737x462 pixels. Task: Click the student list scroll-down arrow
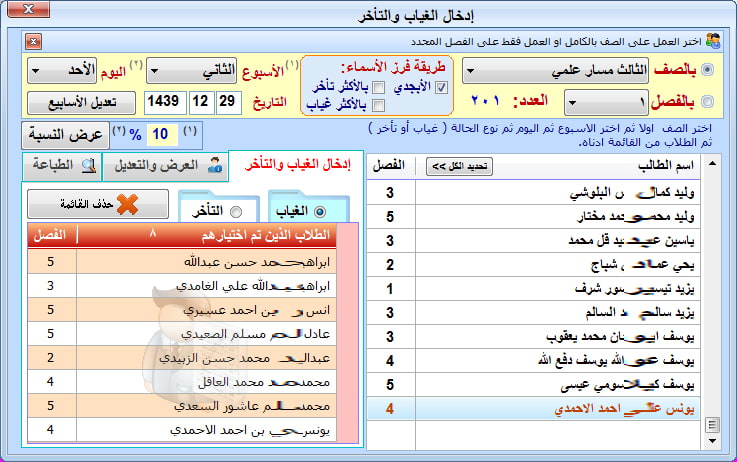(x=712, y=441)
